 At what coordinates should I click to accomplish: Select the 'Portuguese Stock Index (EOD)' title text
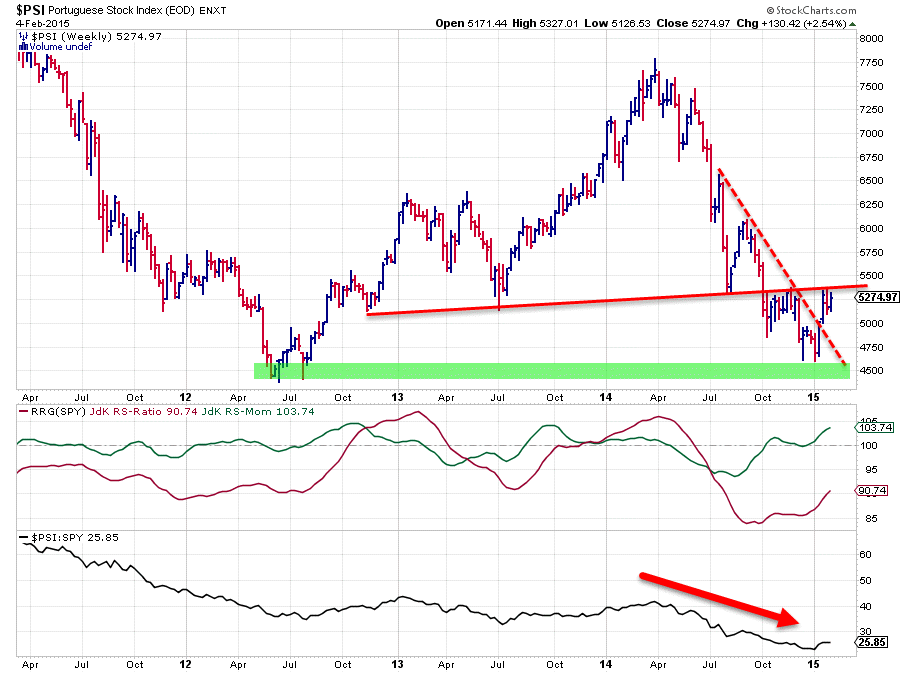[122, 10]
